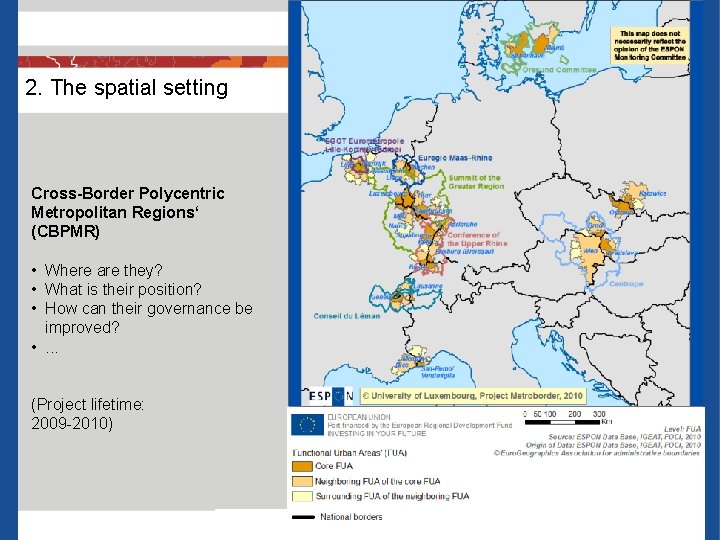The image size is (720, 540).
Task: Click the 'Level: FUA' source note
Action: pos(682,428)
